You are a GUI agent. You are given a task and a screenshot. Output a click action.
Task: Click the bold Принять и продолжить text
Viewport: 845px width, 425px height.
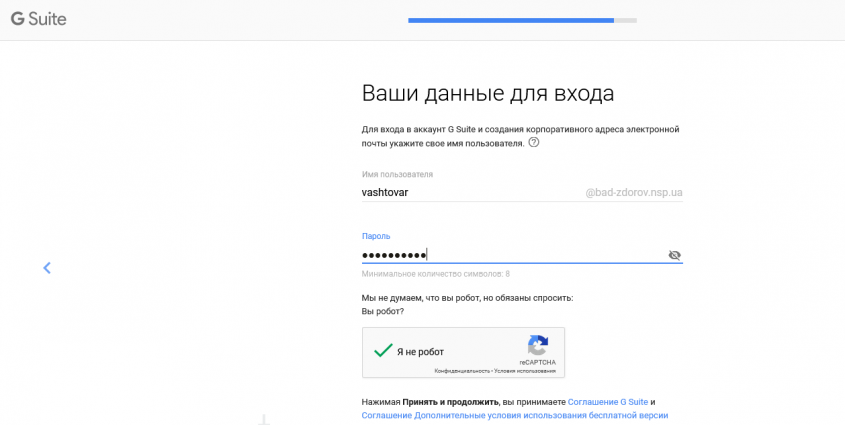tap(450, 401)
